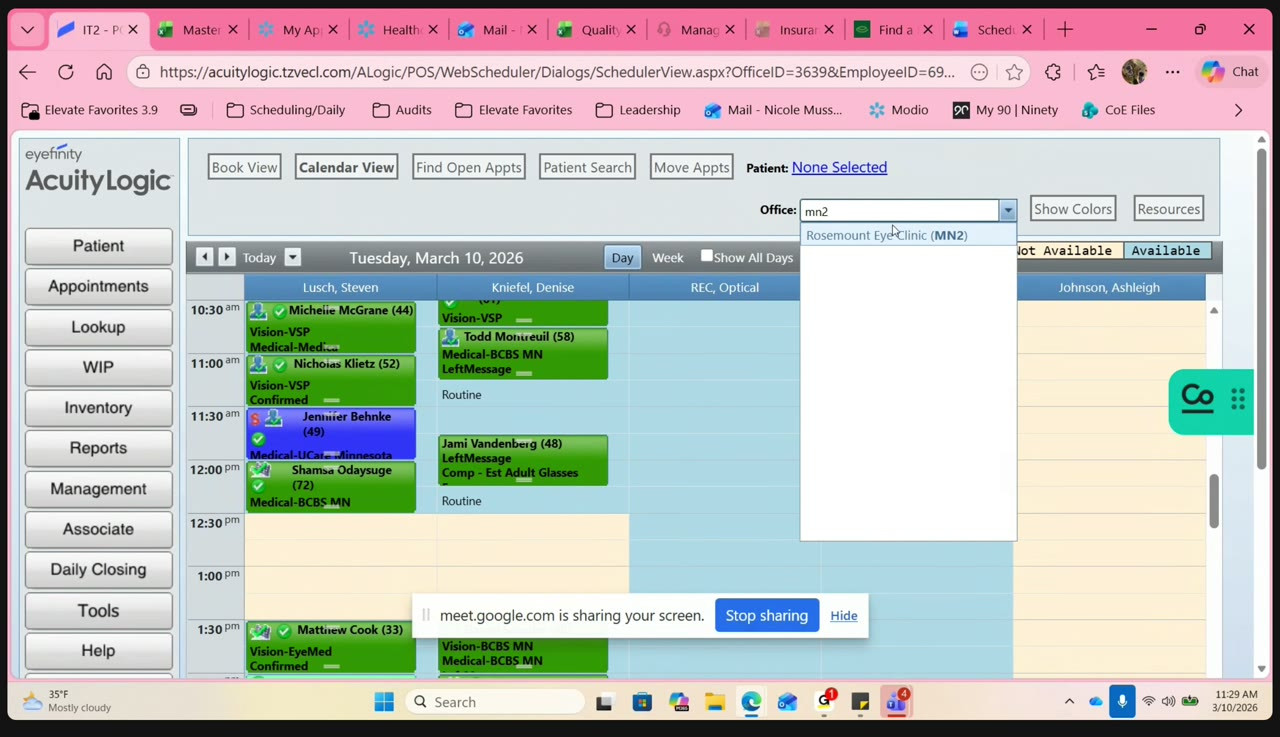Image resolution: width=1280 pixels, height=737 pixels.
Task: Toggle the microphone icon in system tray
Action: pyautogui.click(x=1122, y=701)
